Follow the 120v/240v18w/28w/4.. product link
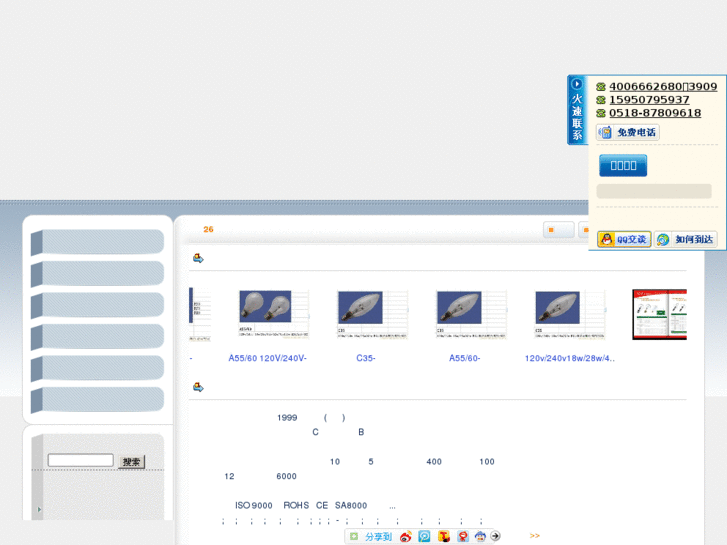 click(x=570, y=358)
